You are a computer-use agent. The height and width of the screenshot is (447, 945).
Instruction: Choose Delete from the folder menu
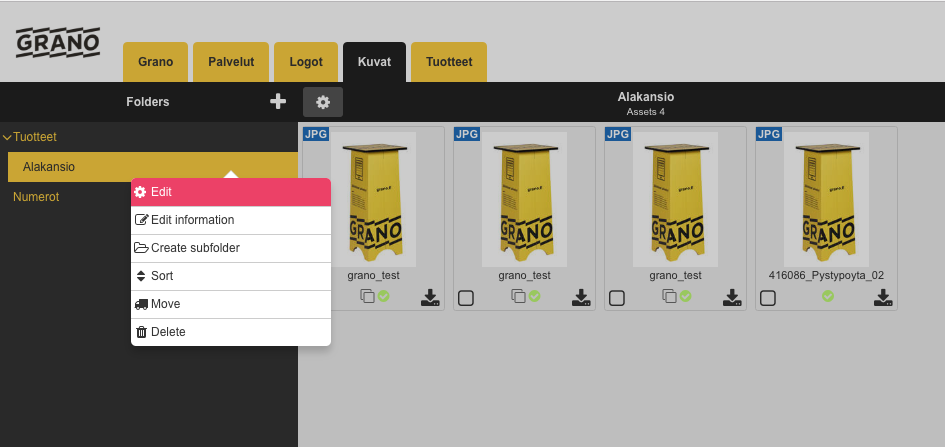(x=231, y=332)
